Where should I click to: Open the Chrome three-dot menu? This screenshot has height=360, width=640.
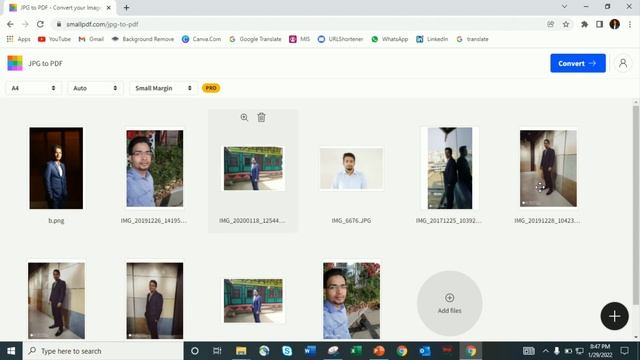(630, 24)
